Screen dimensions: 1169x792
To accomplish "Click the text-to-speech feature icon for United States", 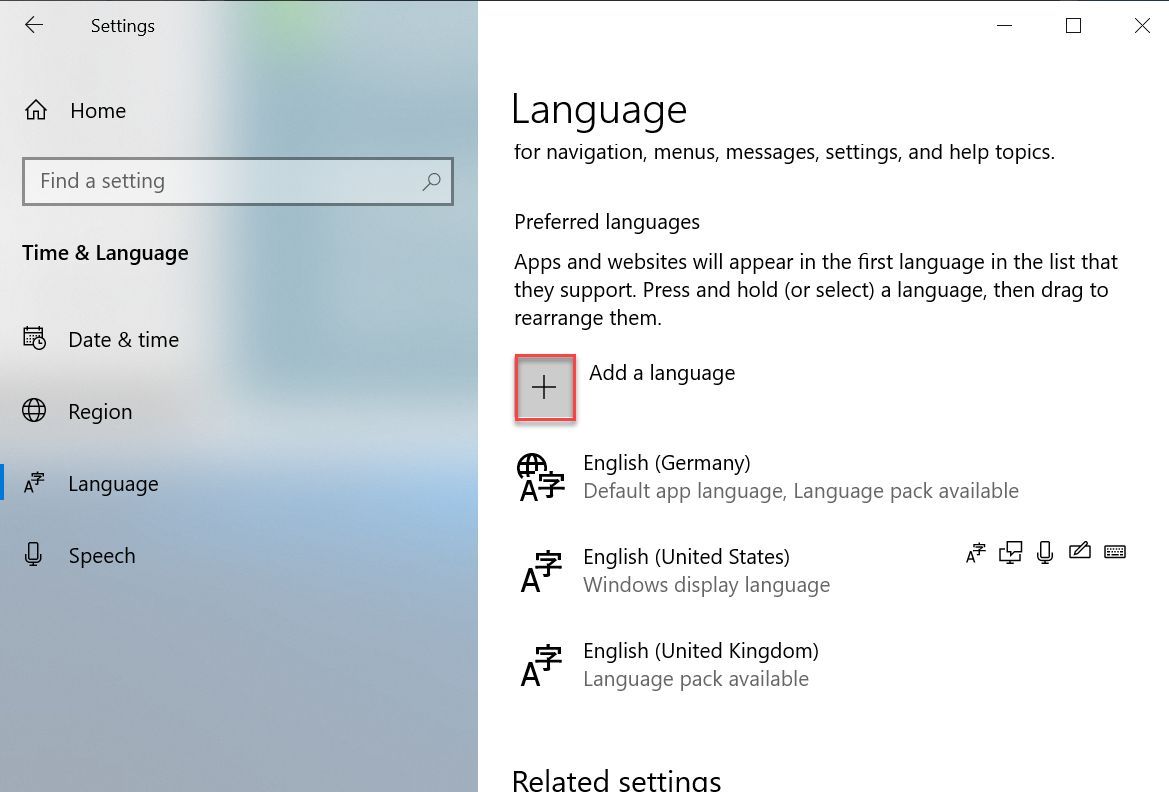I will point(1010,553).
